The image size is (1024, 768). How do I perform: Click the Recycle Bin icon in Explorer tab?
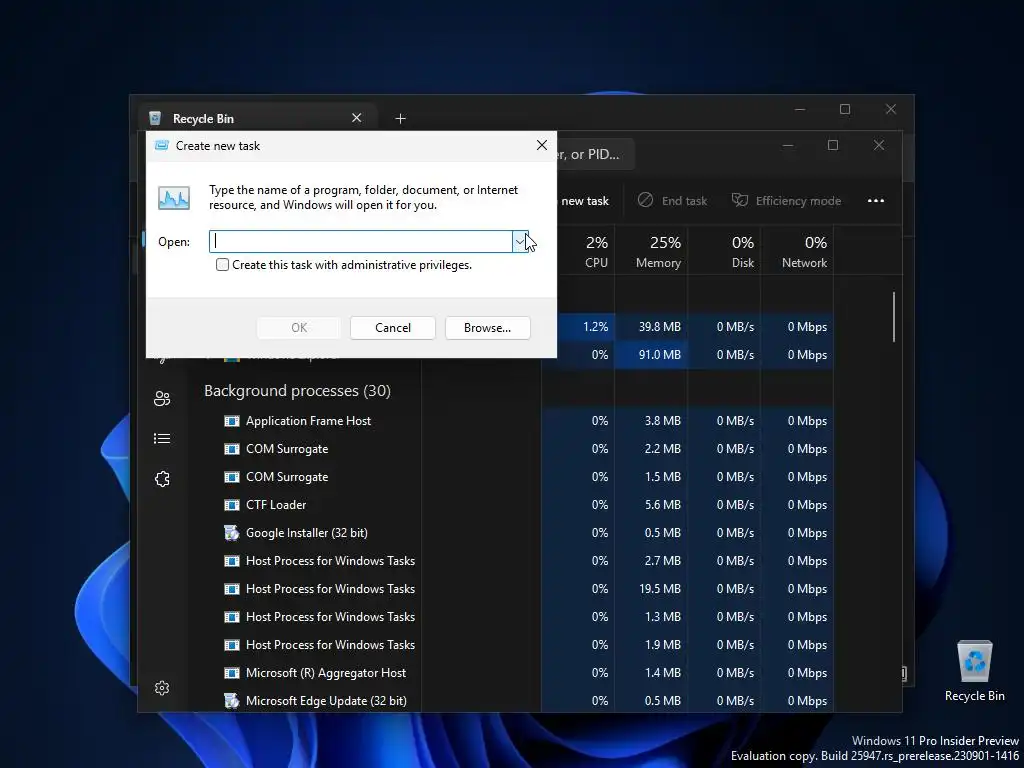pyautogui.click(x=155, y=118)
